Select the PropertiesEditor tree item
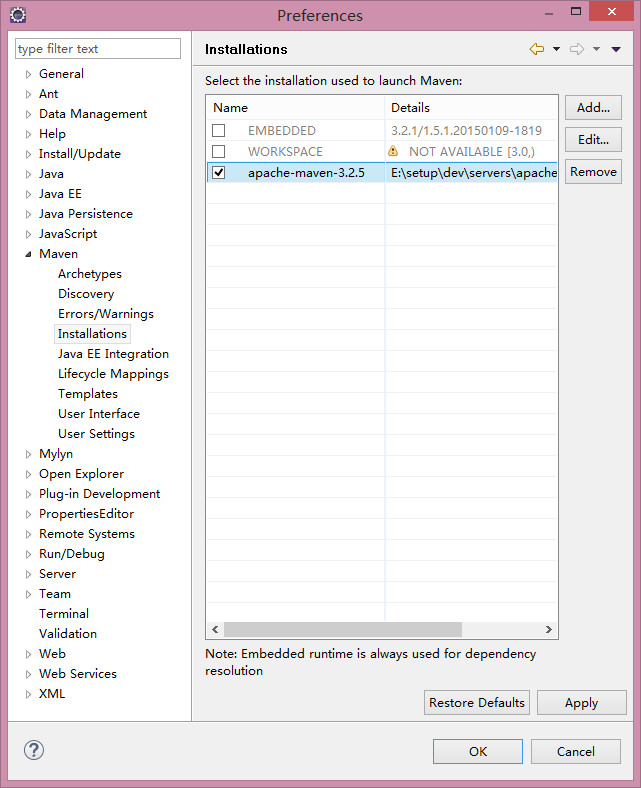 (86, 514)
